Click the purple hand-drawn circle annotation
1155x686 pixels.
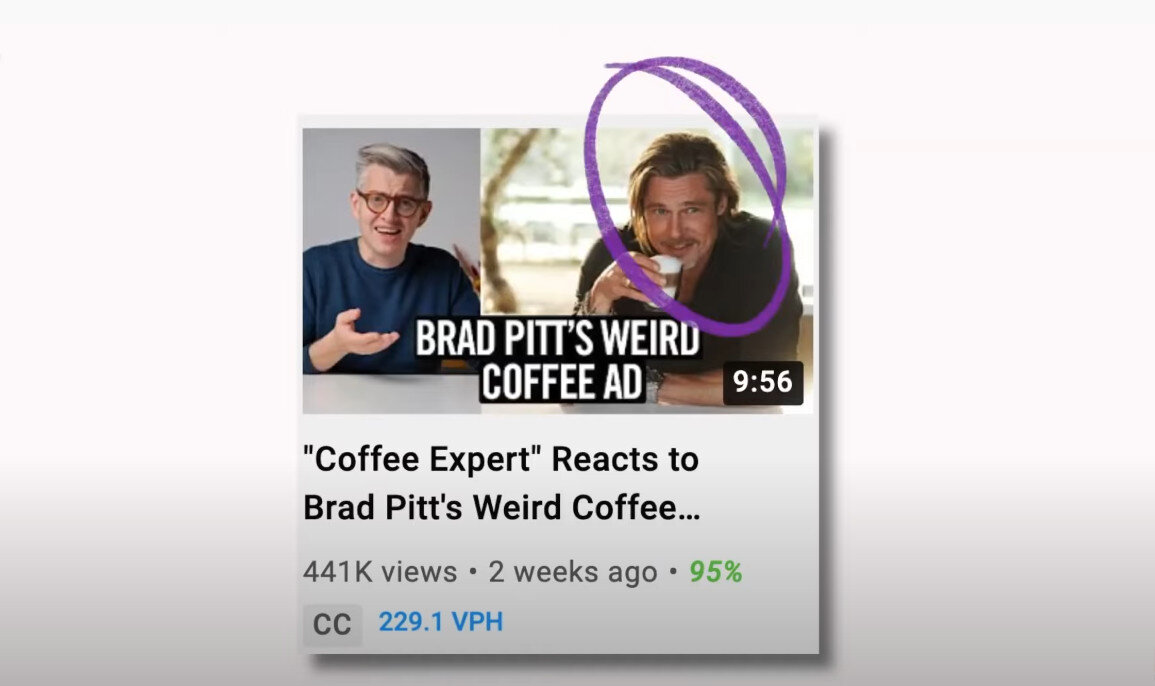[x=687, y=195]
